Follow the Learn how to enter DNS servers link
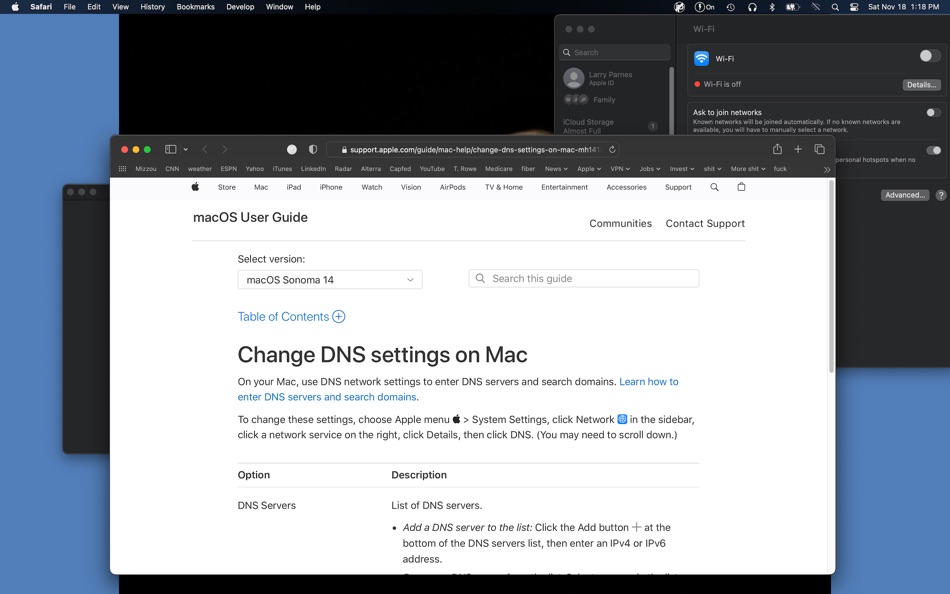 [x=648, y=381]
